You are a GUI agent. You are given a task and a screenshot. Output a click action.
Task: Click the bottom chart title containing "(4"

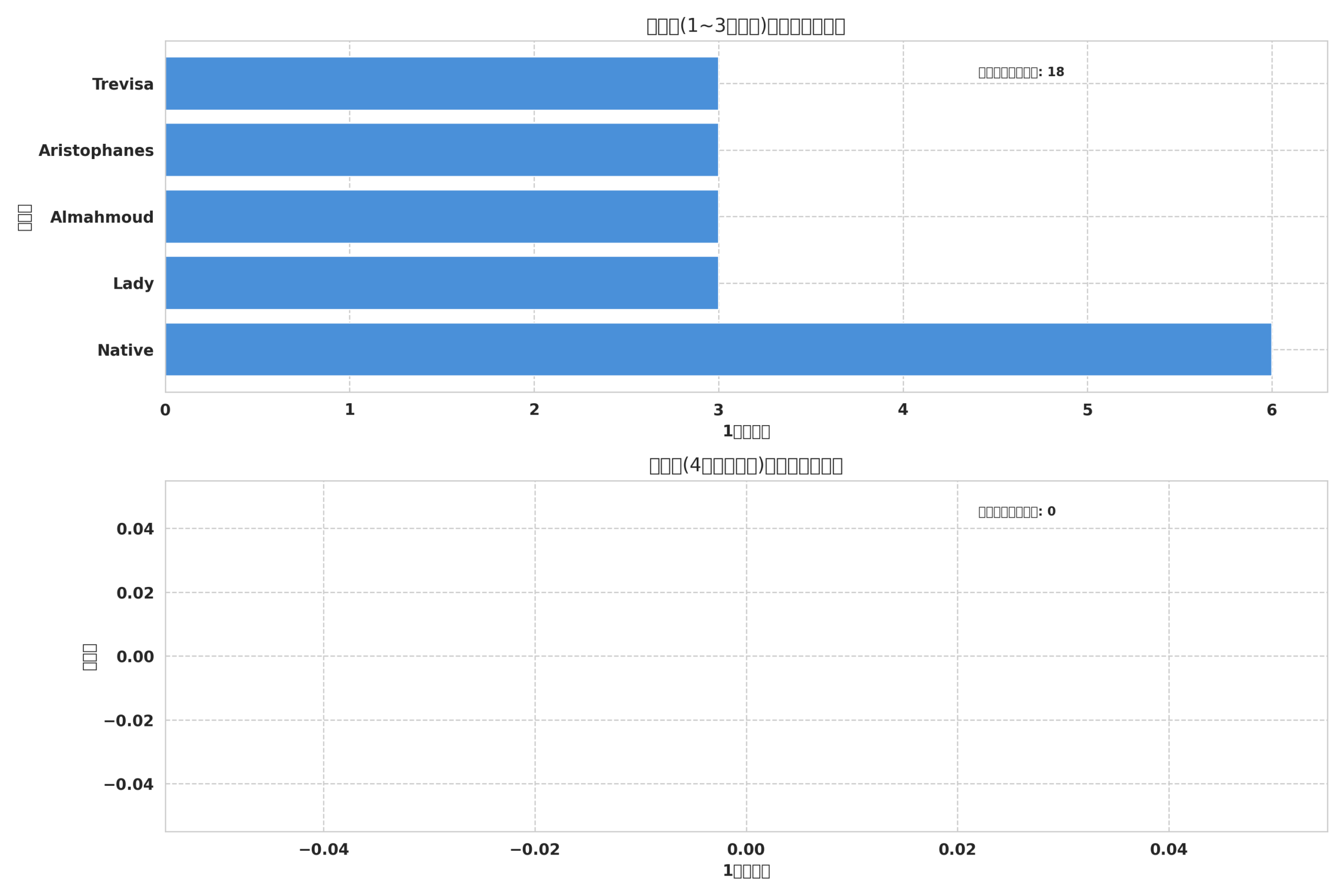point(745,466)
